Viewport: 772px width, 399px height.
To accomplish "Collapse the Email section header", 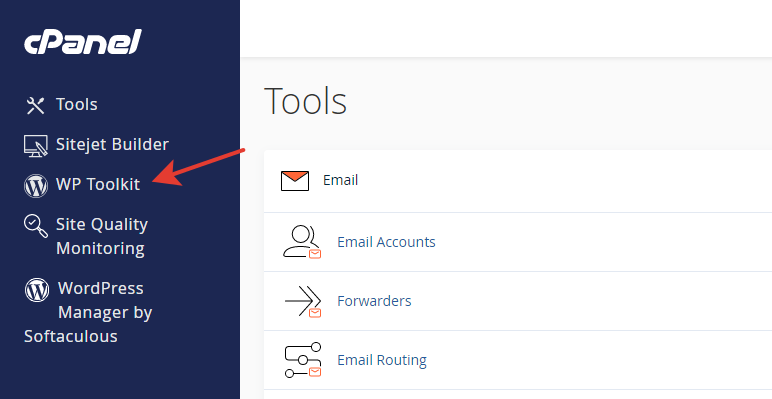I will 518,181.
